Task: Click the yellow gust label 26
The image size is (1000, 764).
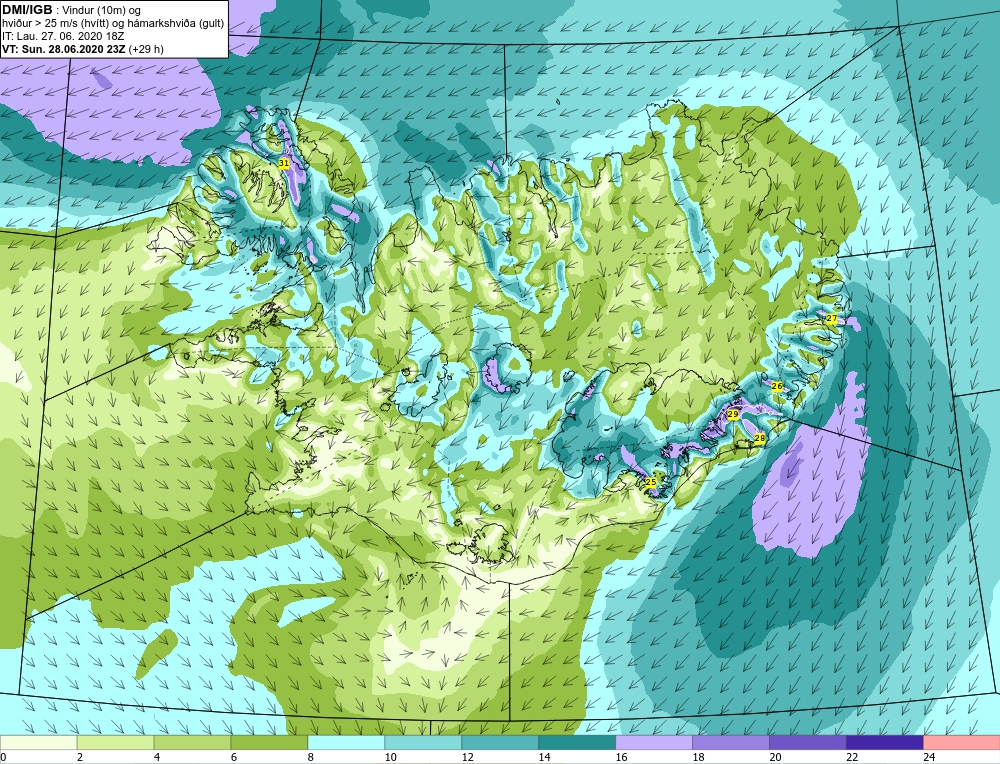Action: (x=777, y=386)
